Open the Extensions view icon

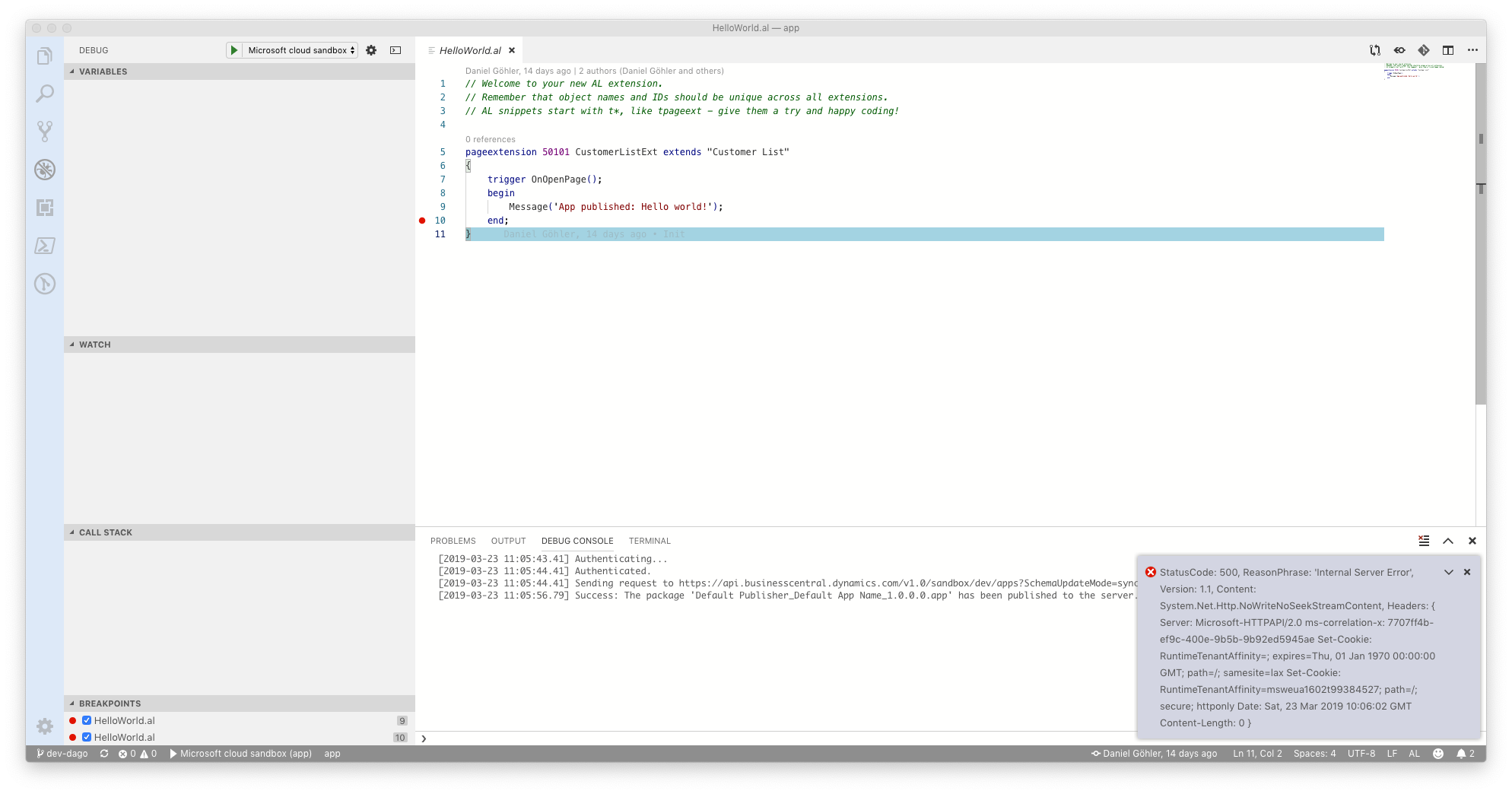(x=45, y=208)
